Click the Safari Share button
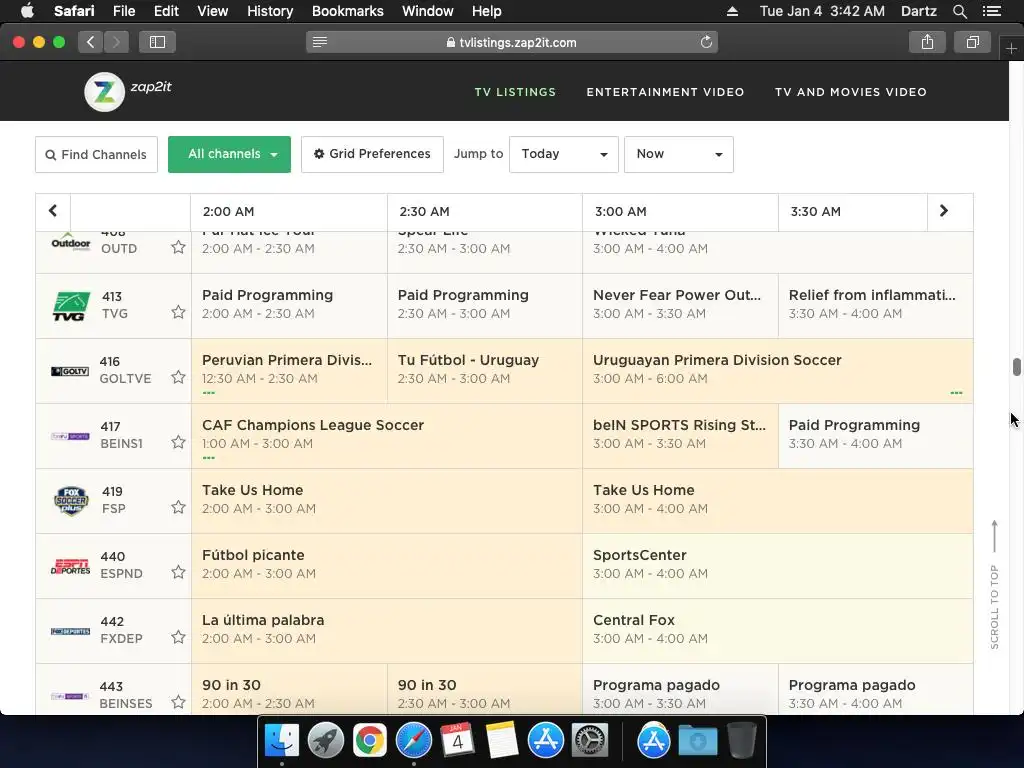Image resolution: width=1024 pixels, height=768 pixels. [927, 42]
